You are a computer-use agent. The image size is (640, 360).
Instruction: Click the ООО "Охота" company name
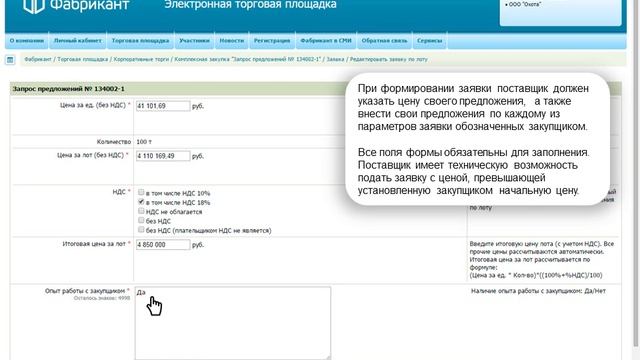click(524, 4)
